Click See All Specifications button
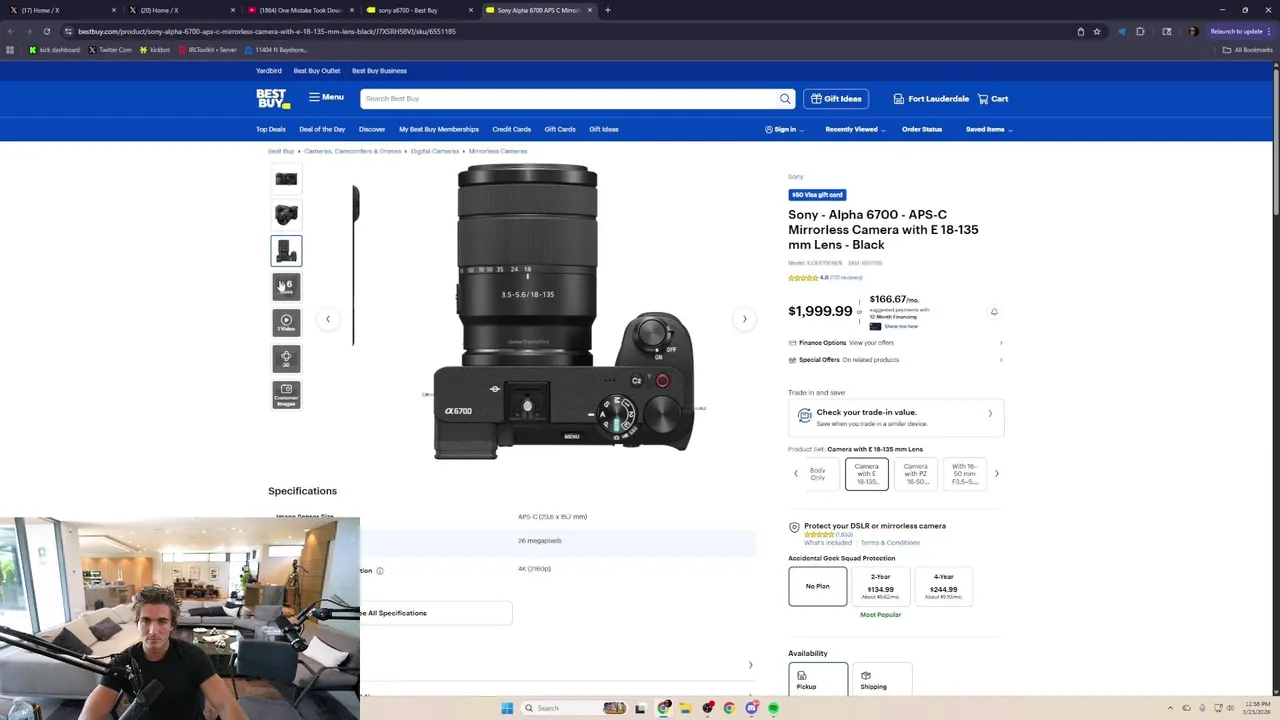 pos(436,613)
